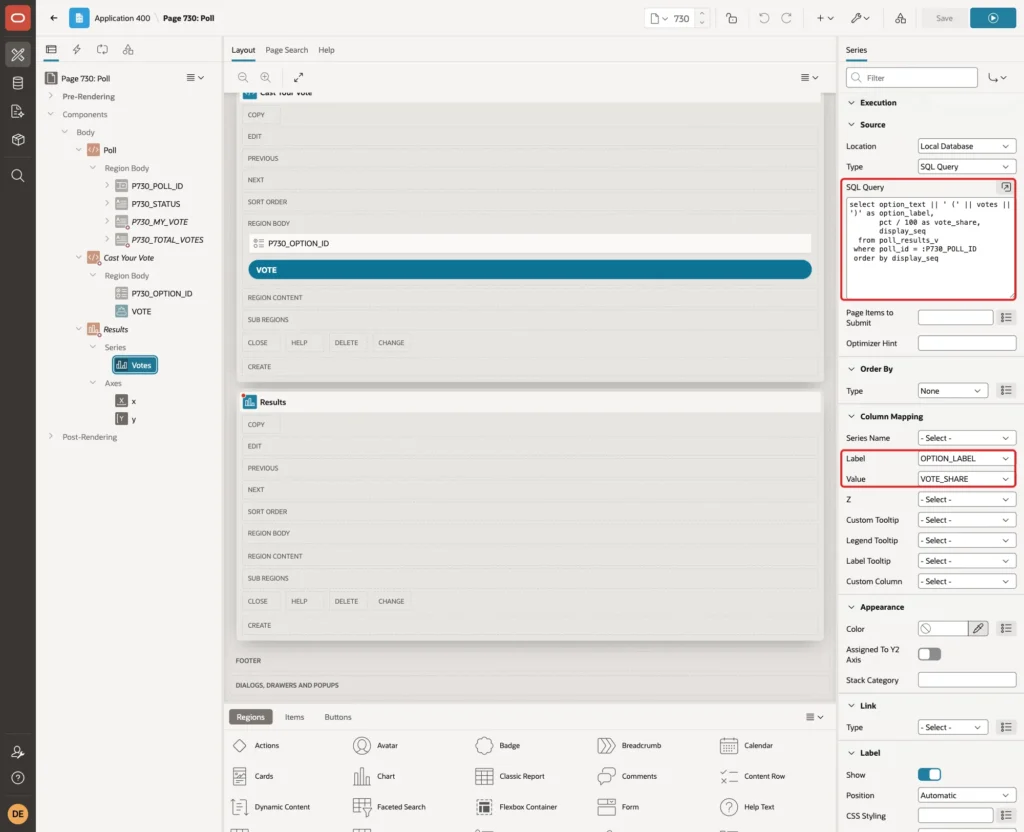
Task: Click the property Filter search field
Action: point(912,78)
